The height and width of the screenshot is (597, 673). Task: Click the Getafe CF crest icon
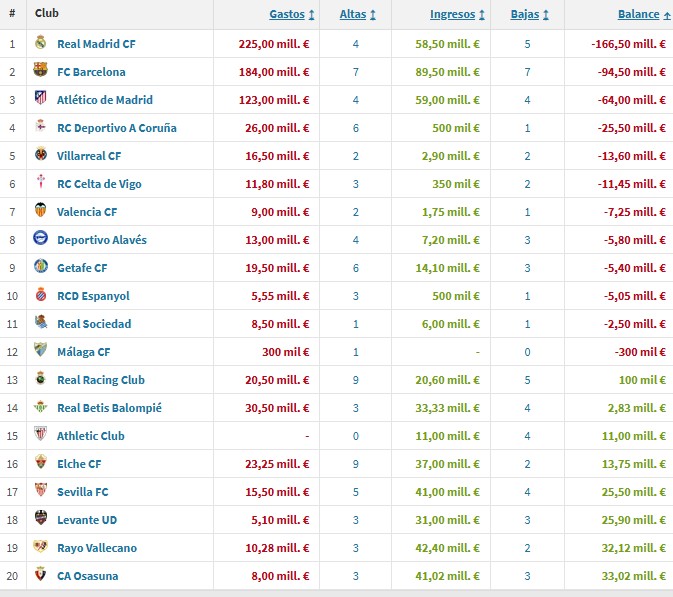pyautogui.click(x=41, y=266)
